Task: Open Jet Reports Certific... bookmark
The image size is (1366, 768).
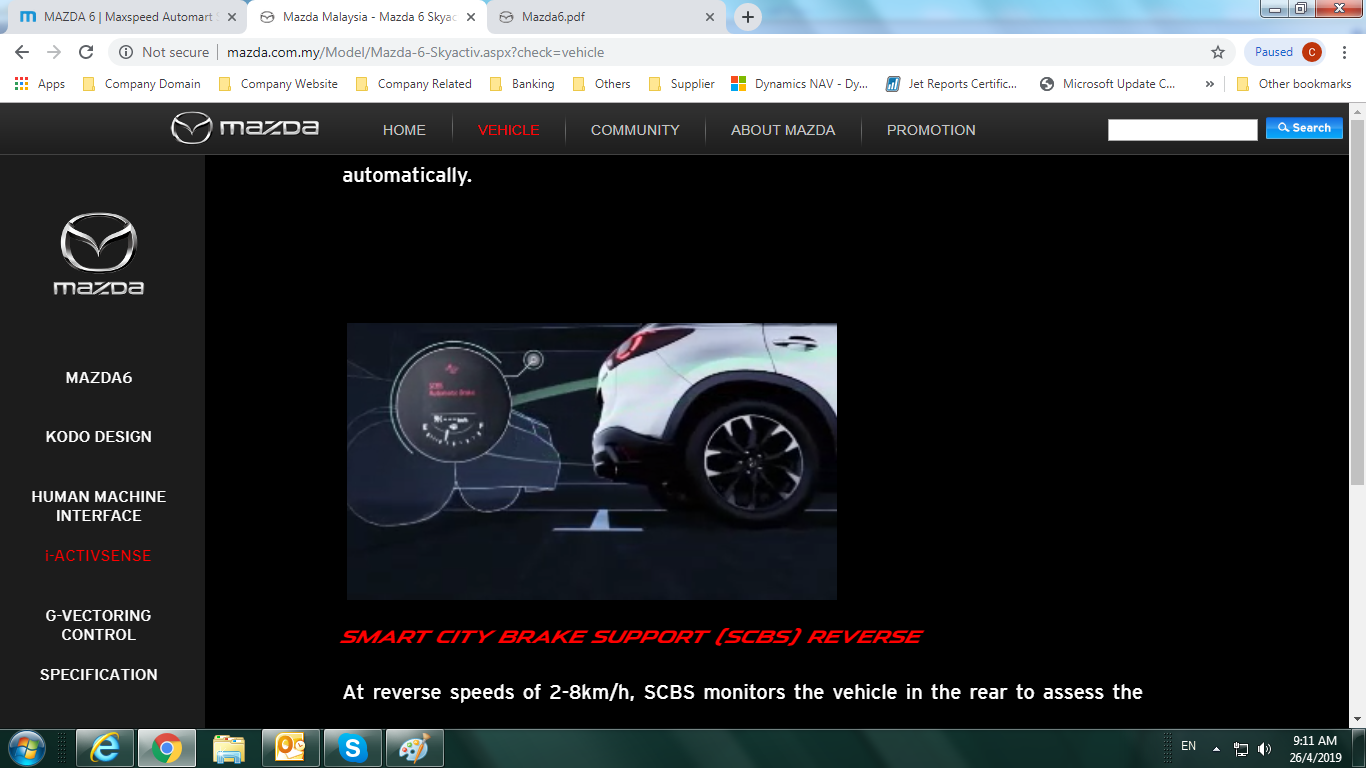Action: click(952, 84)
